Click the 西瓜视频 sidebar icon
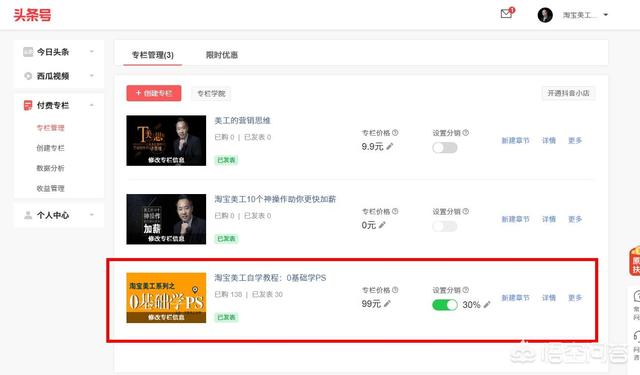 point(28,76)
